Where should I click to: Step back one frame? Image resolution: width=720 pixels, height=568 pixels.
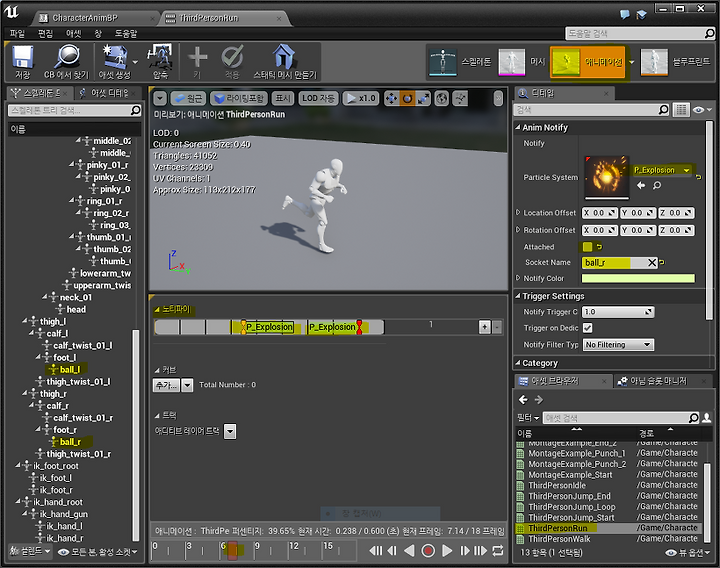tap(392, 550)
